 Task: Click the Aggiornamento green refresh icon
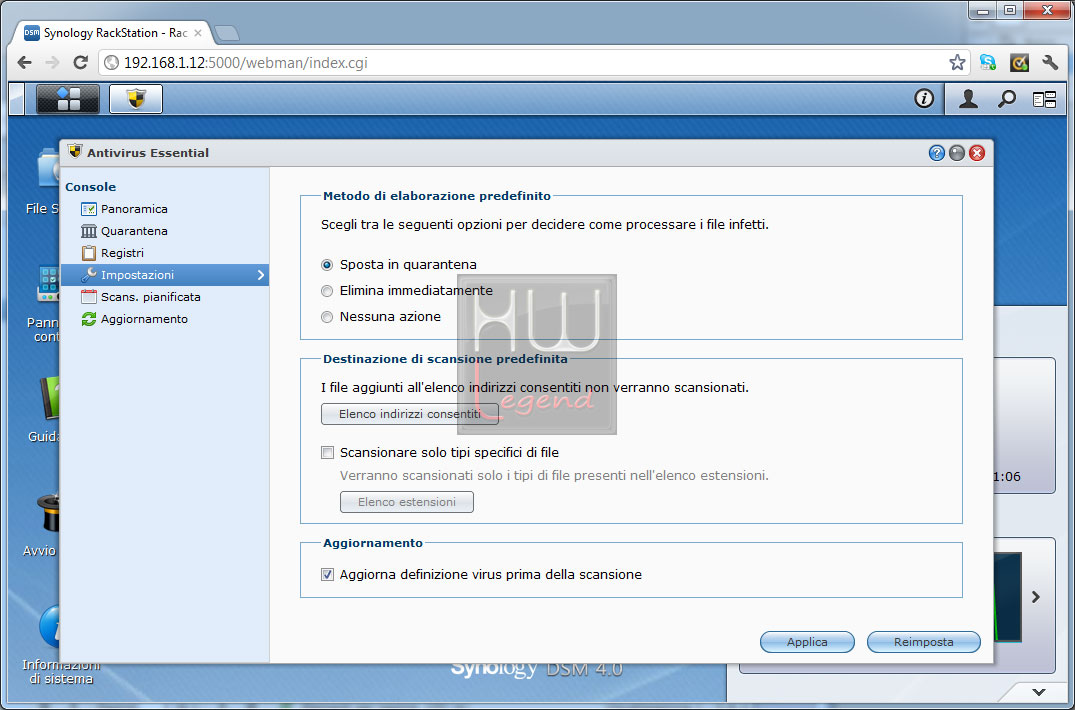[88, 319]
